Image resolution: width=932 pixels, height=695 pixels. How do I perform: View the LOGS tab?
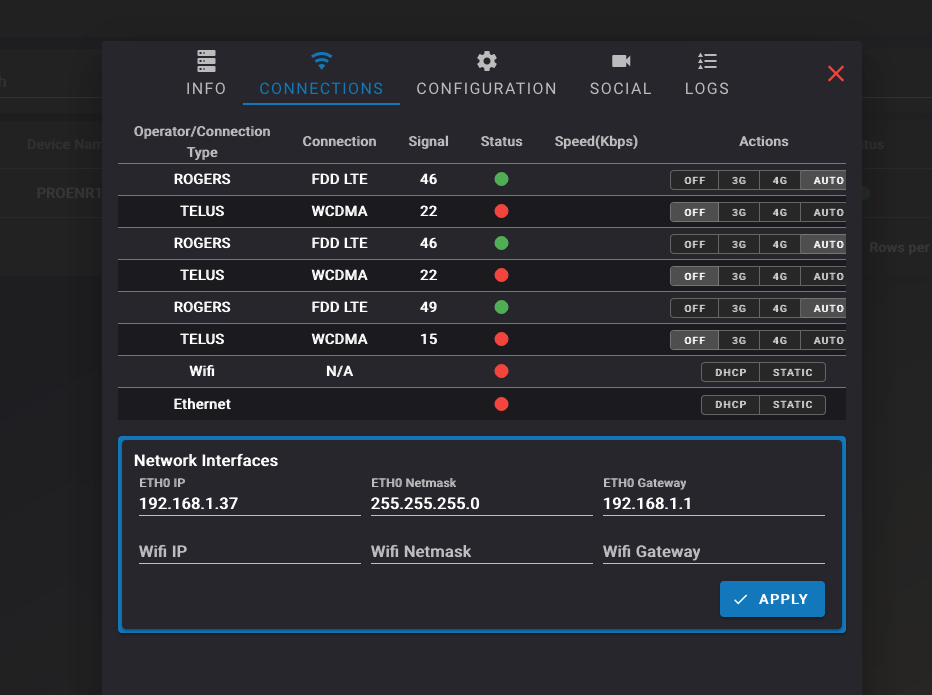coord(707,73)
